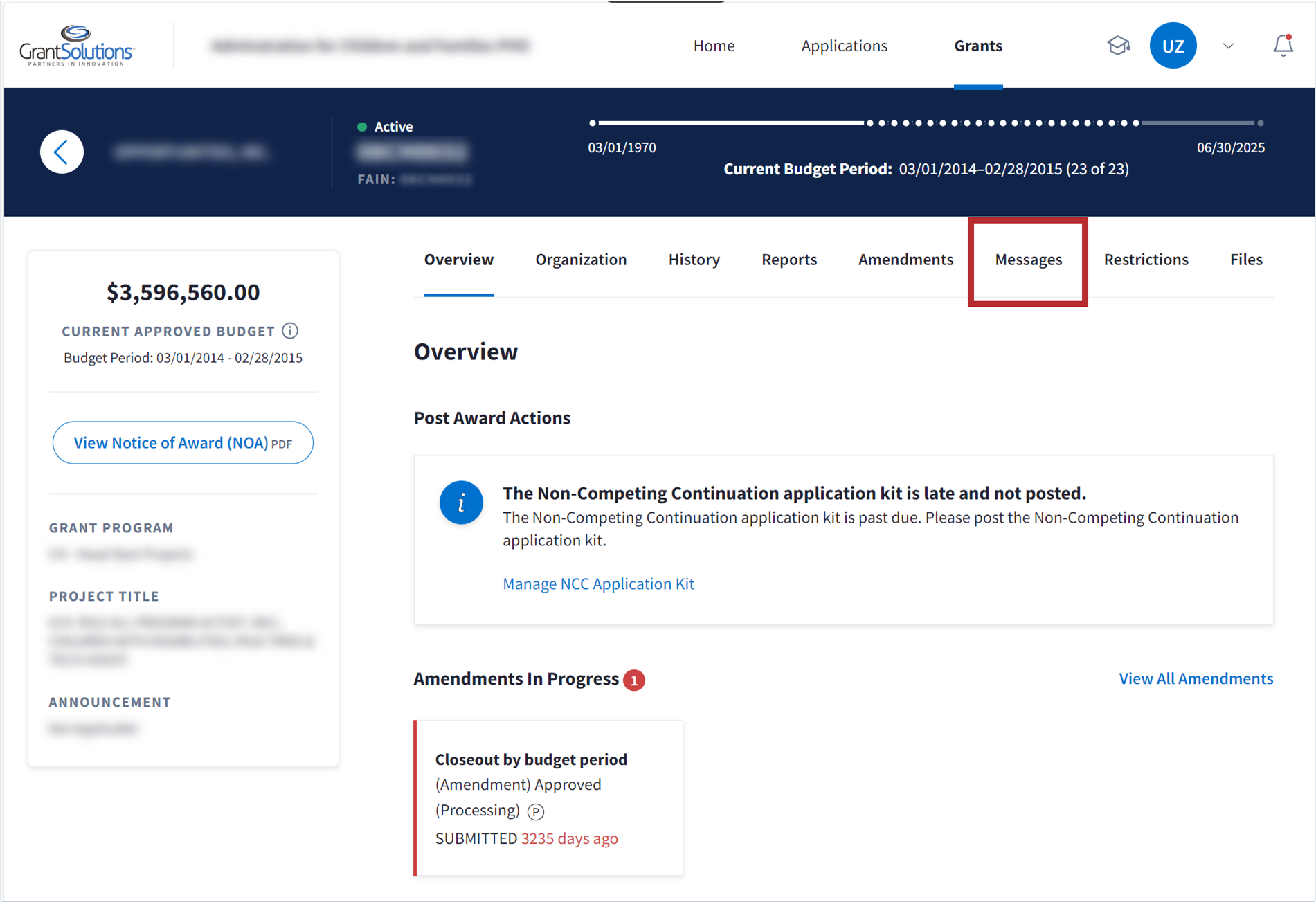Navigate to Home in top menu
The width and height of the screenshot is (1316, 902).
point(714,46)
